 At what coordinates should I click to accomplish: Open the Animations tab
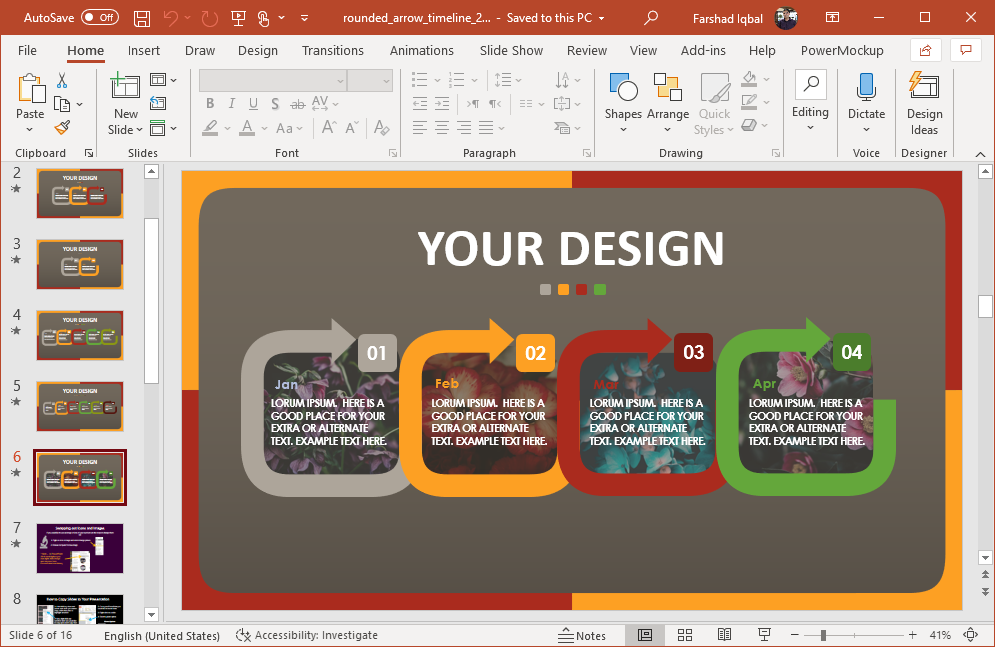tap(421, 50)
